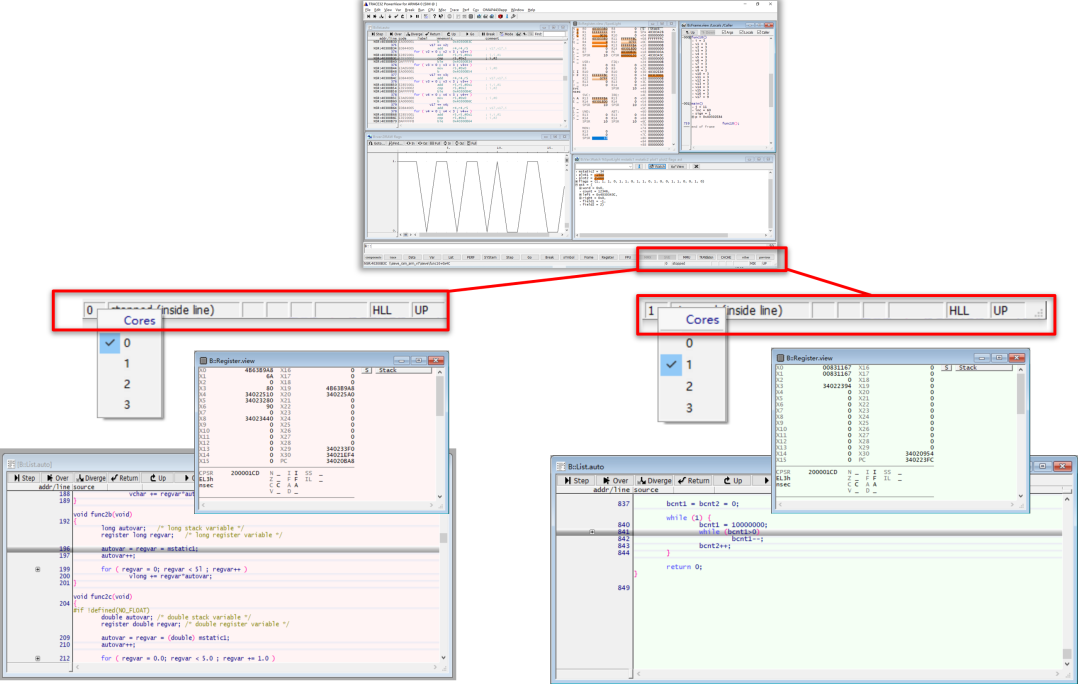Select checked core 0 in left Cores menu
The width and height of the screenshot is (1080, 684).
(x=125, y=343)
